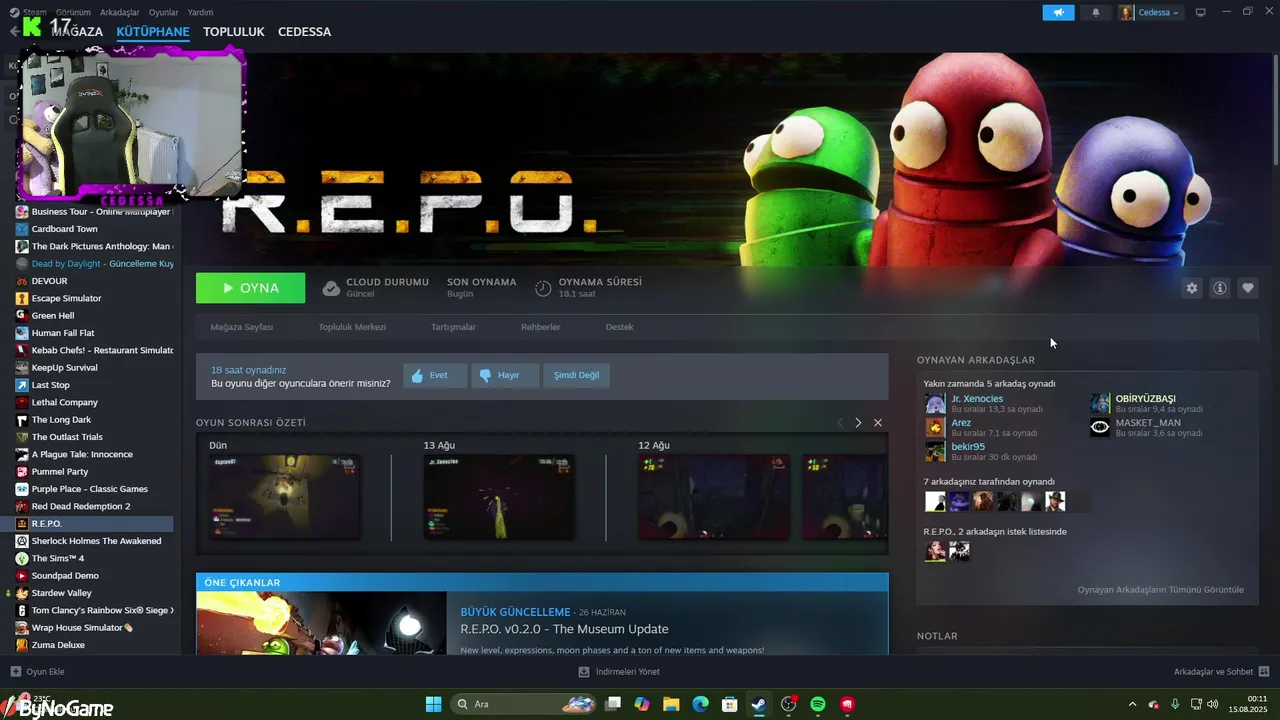Screen dimensions: 1280x720
Task: Open the Görünüm menu
Action: [73, 12]
